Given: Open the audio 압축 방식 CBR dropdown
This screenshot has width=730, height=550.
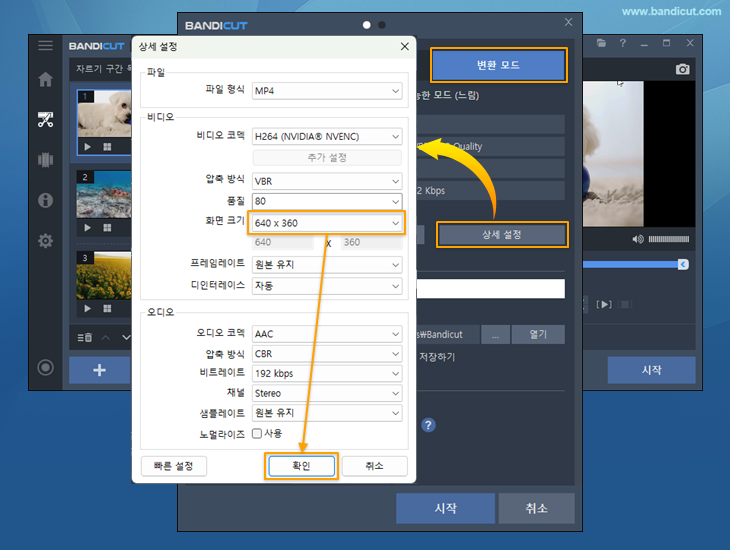Looking at the screenshot, I should tap(327, 354).
